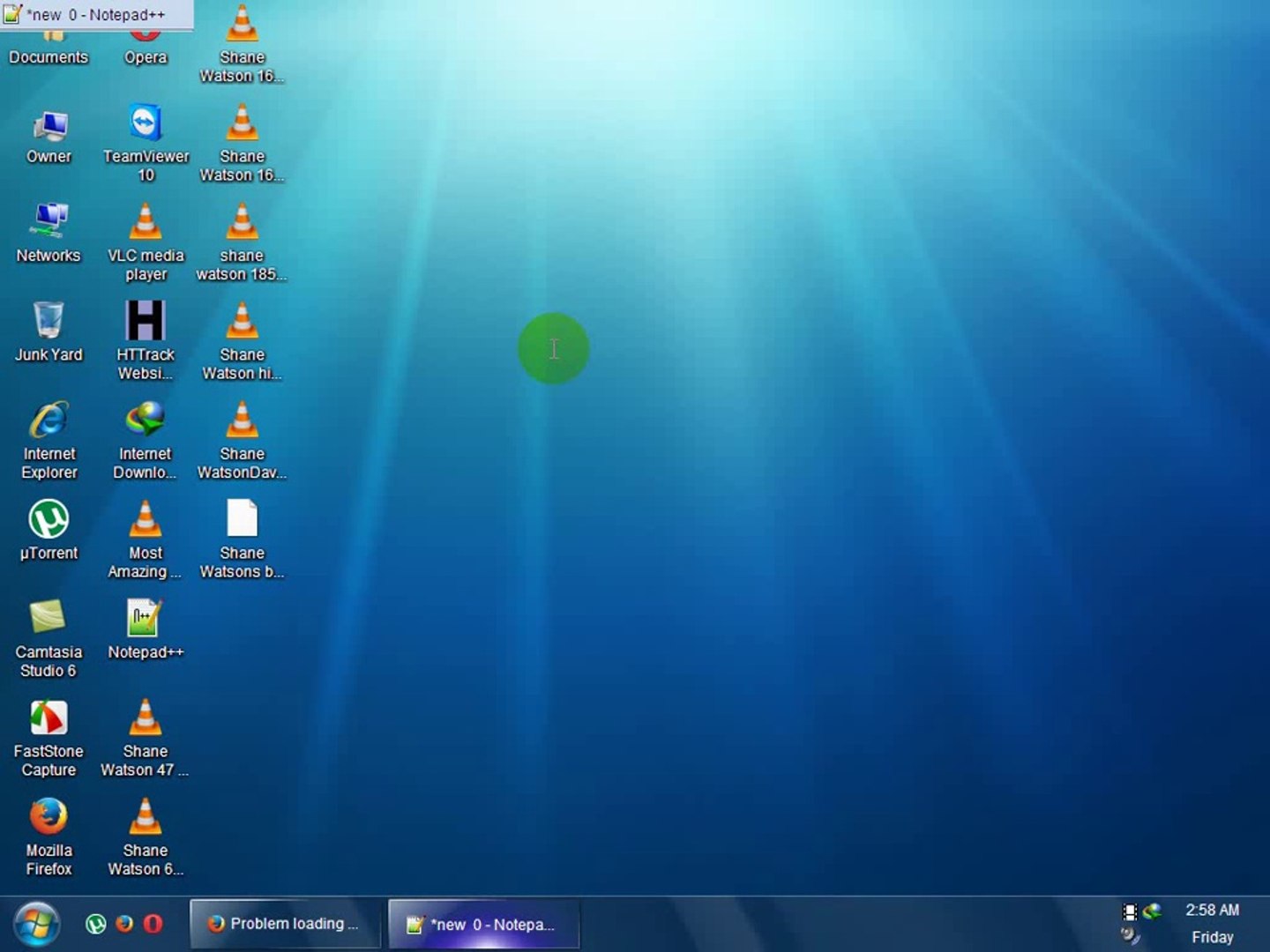Select the 'Most Amazing ...' video file
Screen dimensions: 1270x952
click(x=146, y=539)
